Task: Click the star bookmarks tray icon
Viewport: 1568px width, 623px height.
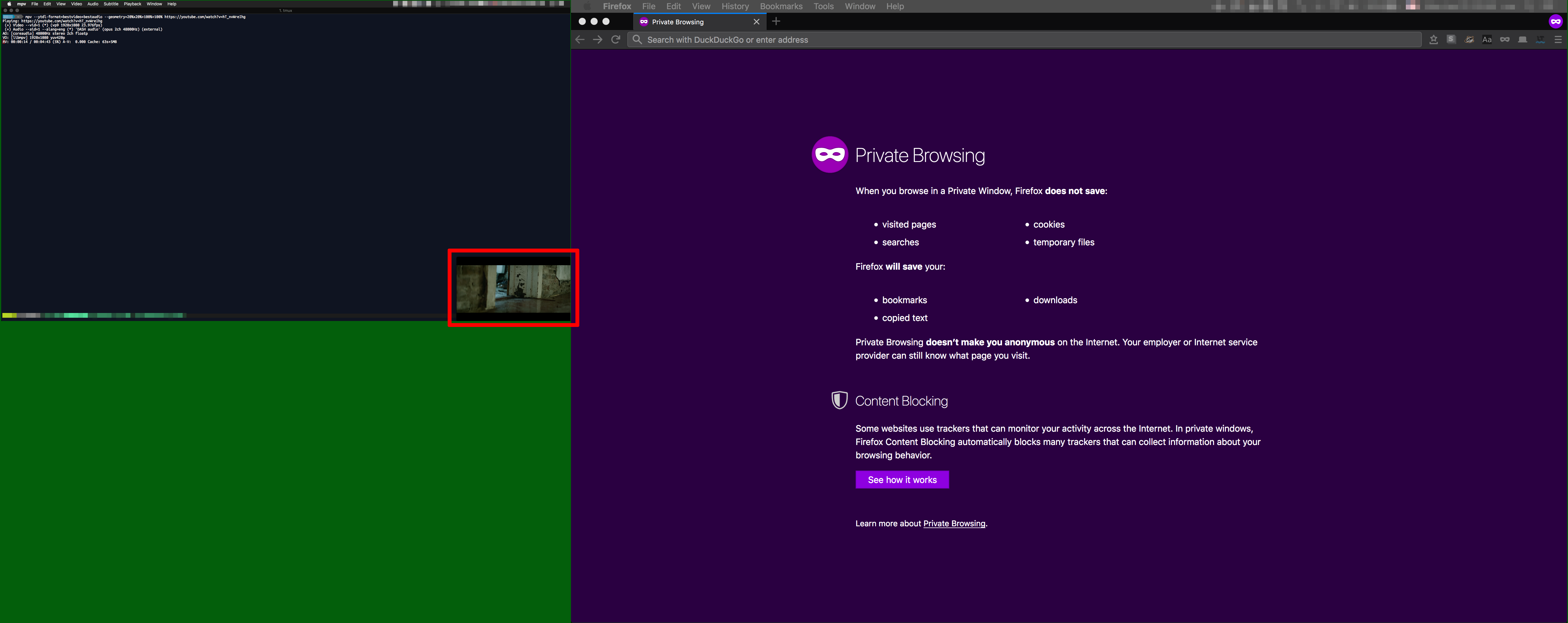Action: tap(1433, 39)
